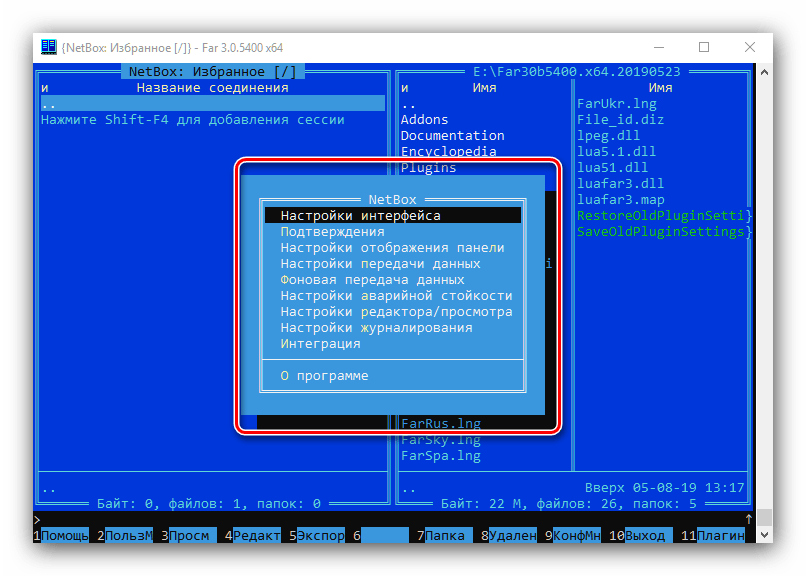Click the F11 'Плагин' key bar button
This screenshot has height=576, width=806.
point(720,535)
